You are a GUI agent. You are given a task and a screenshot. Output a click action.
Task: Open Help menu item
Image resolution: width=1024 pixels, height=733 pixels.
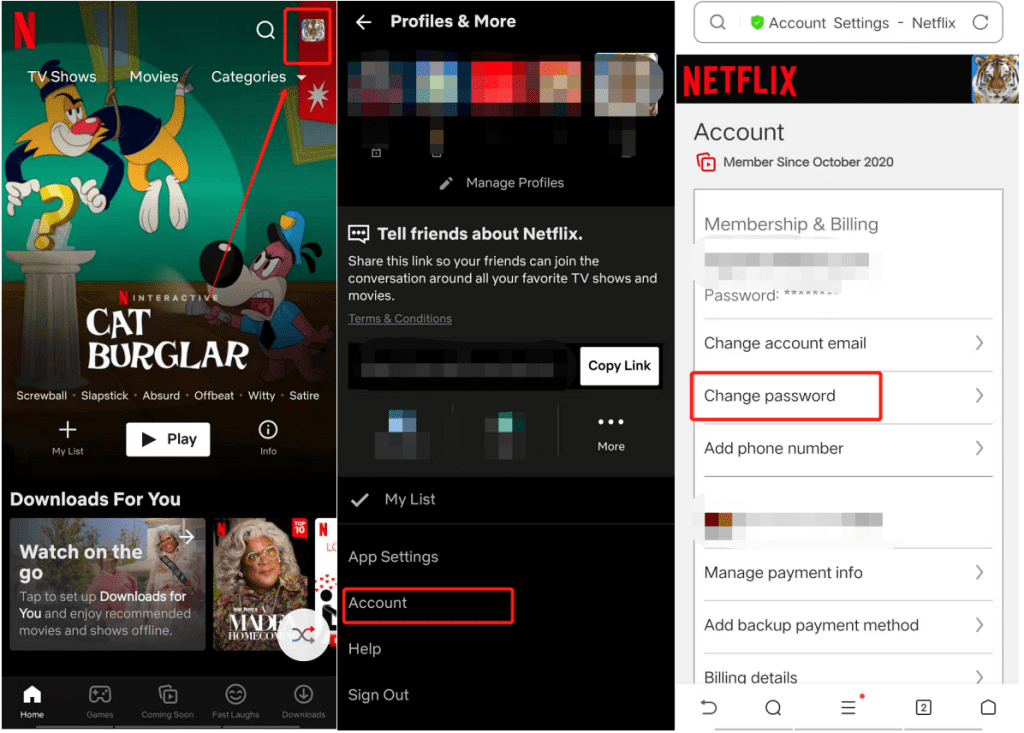tap(364, 649)
